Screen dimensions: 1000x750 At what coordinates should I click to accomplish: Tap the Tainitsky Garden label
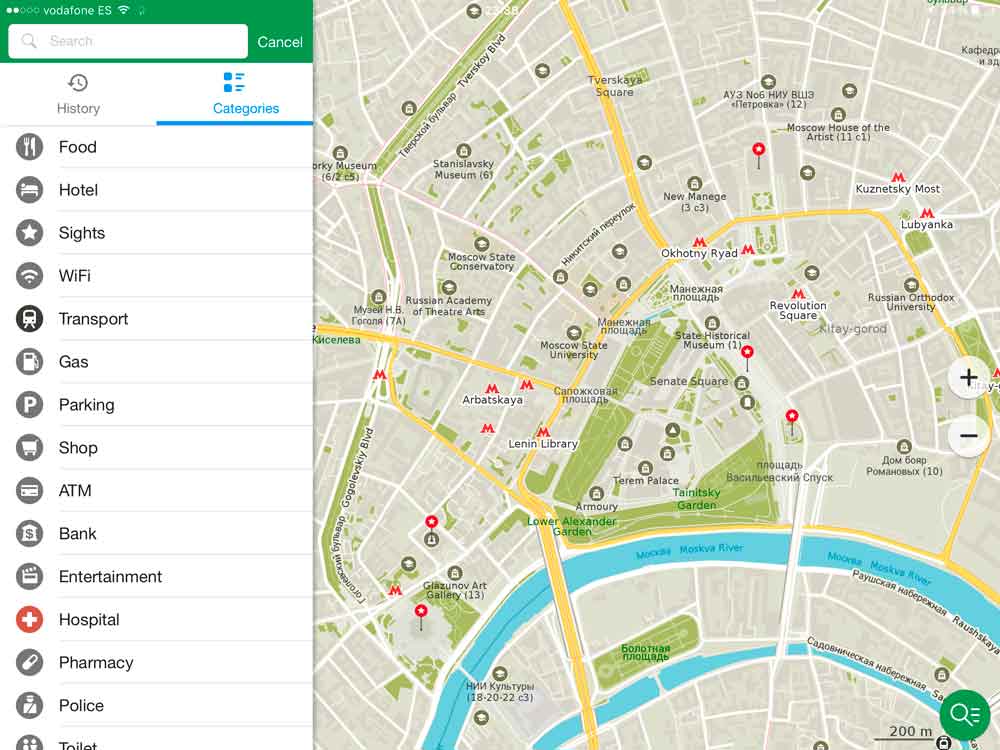coord(696,499)
